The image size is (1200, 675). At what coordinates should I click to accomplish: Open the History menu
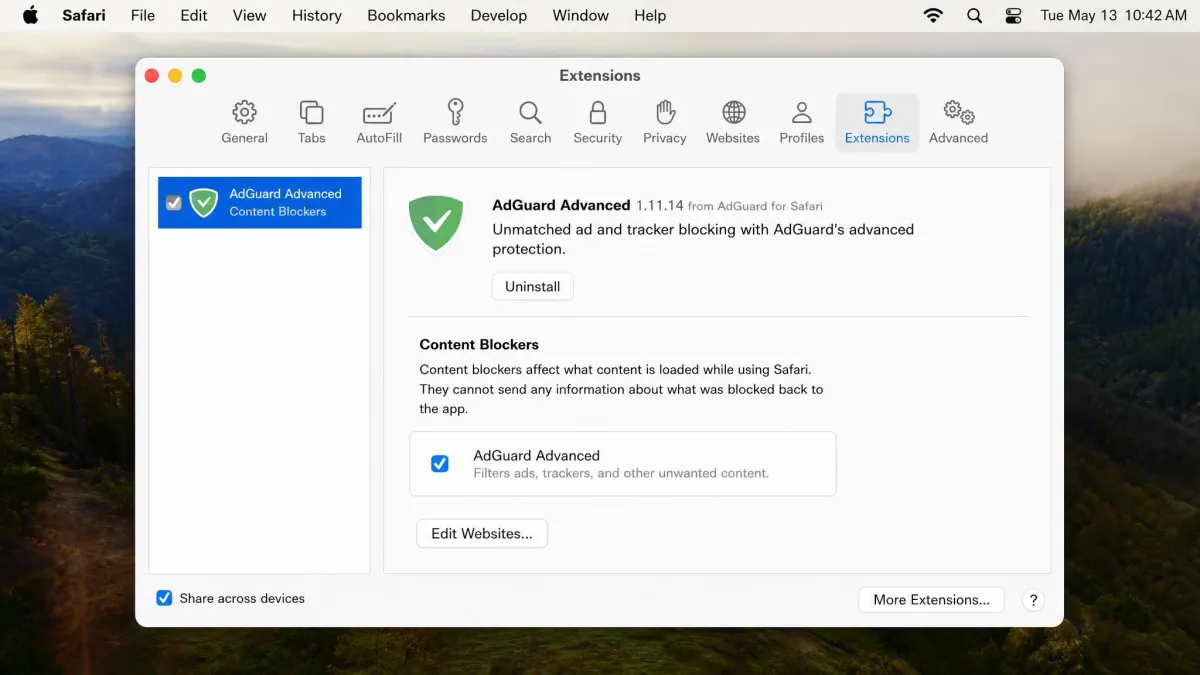[x=317, y=15]
